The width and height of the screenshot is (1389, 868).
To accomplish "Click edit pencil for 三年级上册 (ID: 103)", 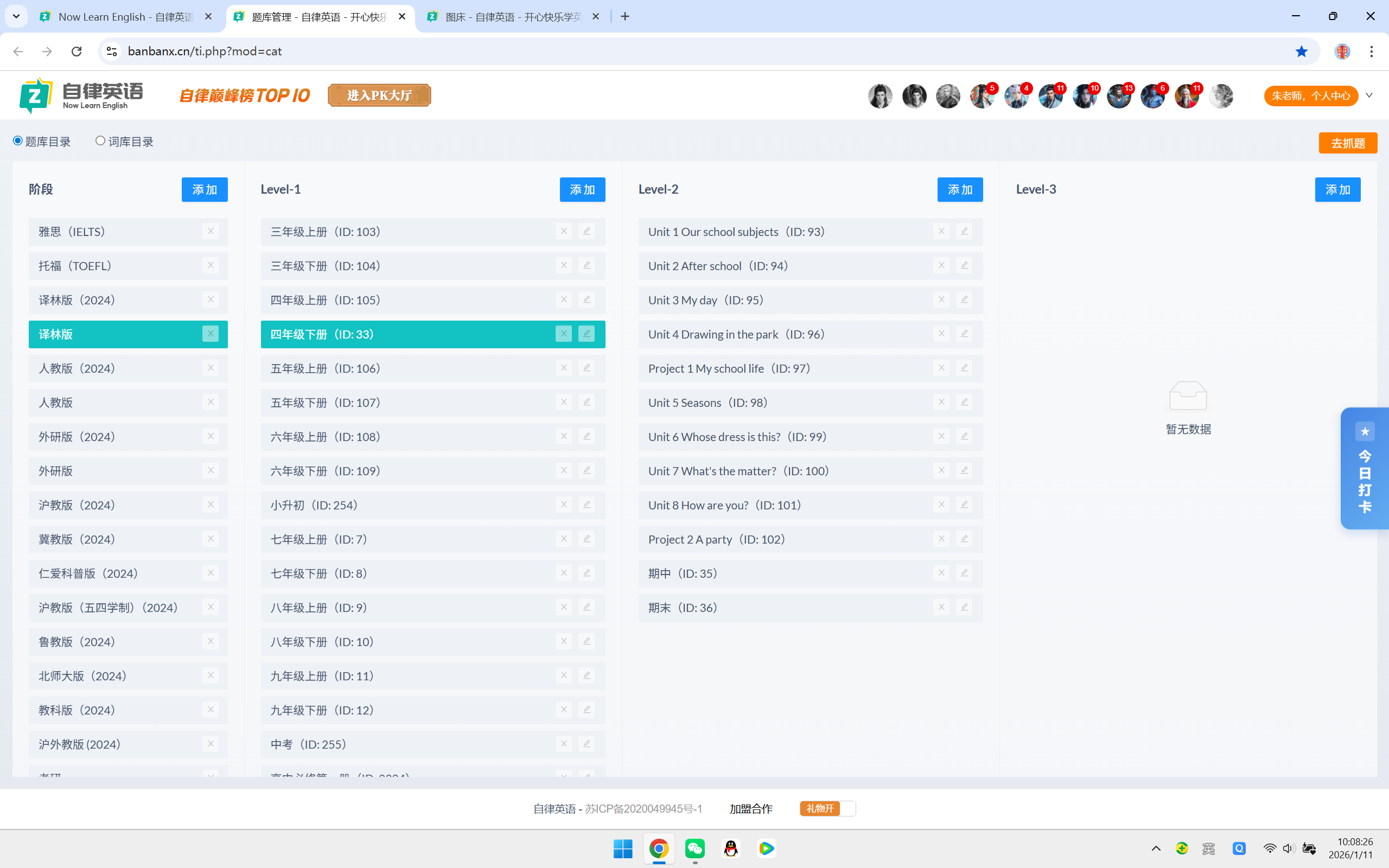I will coord(586,231).
